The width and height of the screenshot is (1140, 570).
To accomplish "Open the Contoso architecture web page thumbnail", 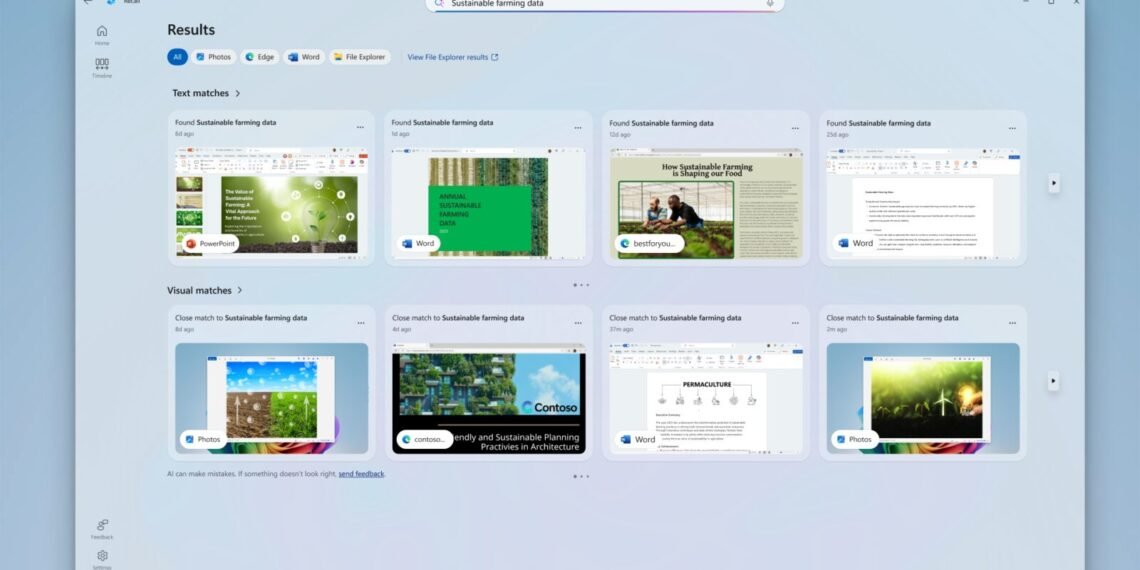I will [x=489, y=398].
